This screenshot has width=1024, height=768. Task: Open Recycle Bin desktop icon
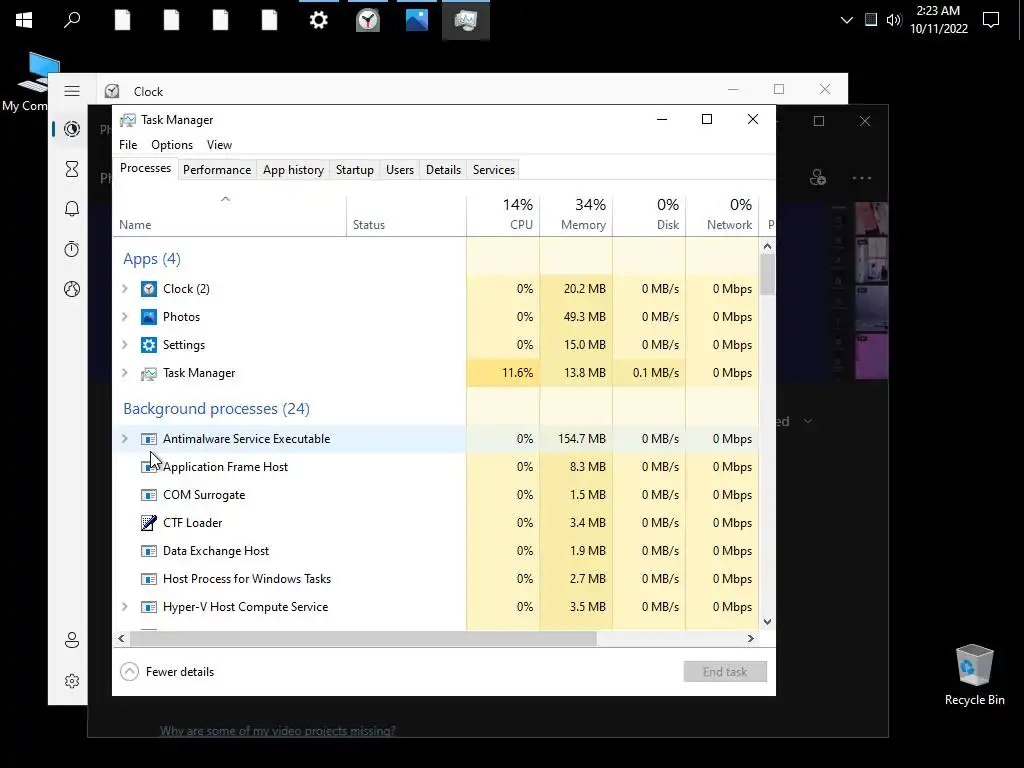point(974,675)
